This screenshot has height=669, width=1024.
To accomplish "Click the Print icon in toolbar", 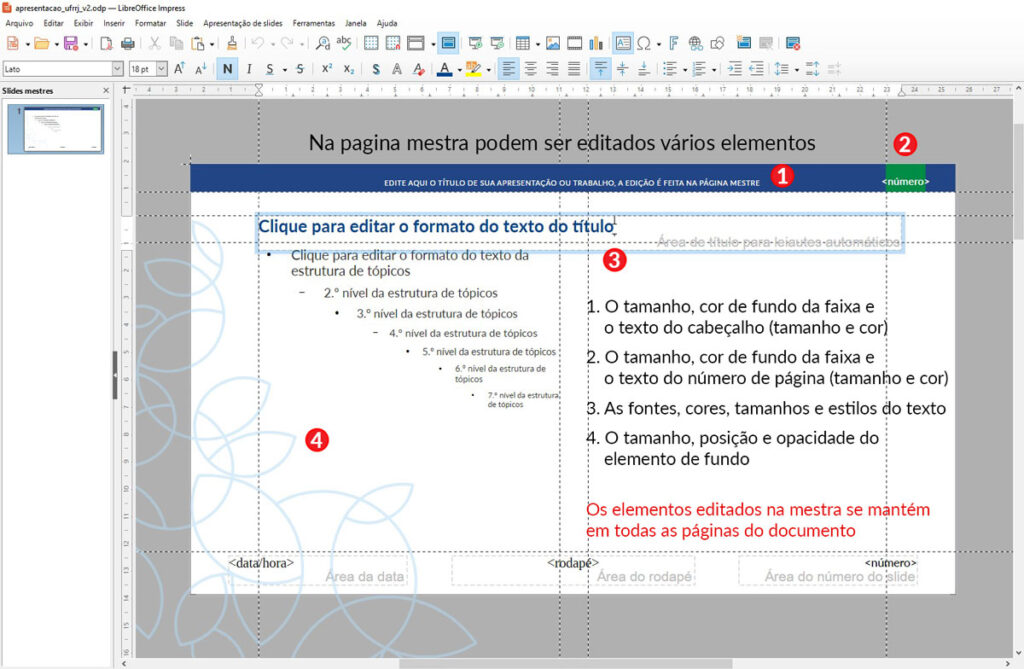I will [x=128, y=43].
